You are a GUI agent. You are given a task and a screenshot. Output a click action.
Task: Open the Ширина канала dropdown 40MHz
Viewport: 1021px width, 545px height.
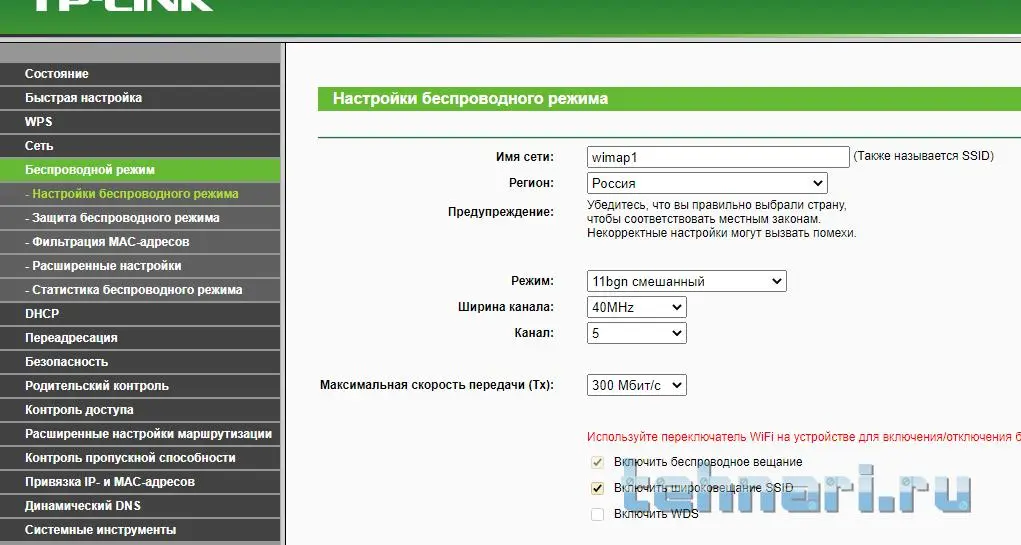636,307
